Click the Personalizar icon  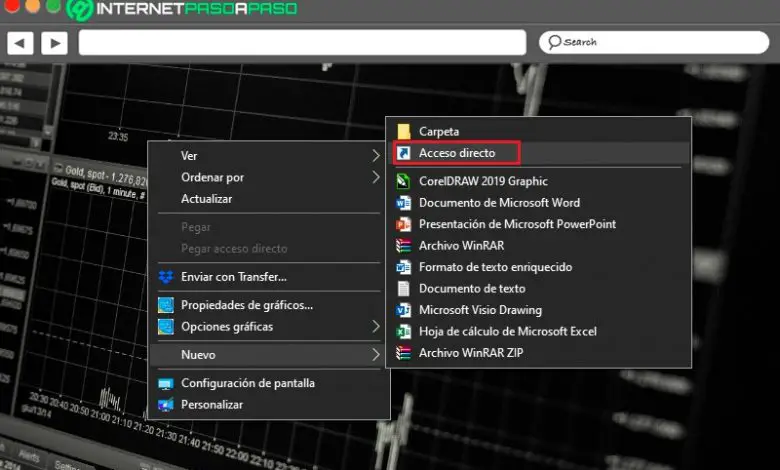[x=166, y=405]
